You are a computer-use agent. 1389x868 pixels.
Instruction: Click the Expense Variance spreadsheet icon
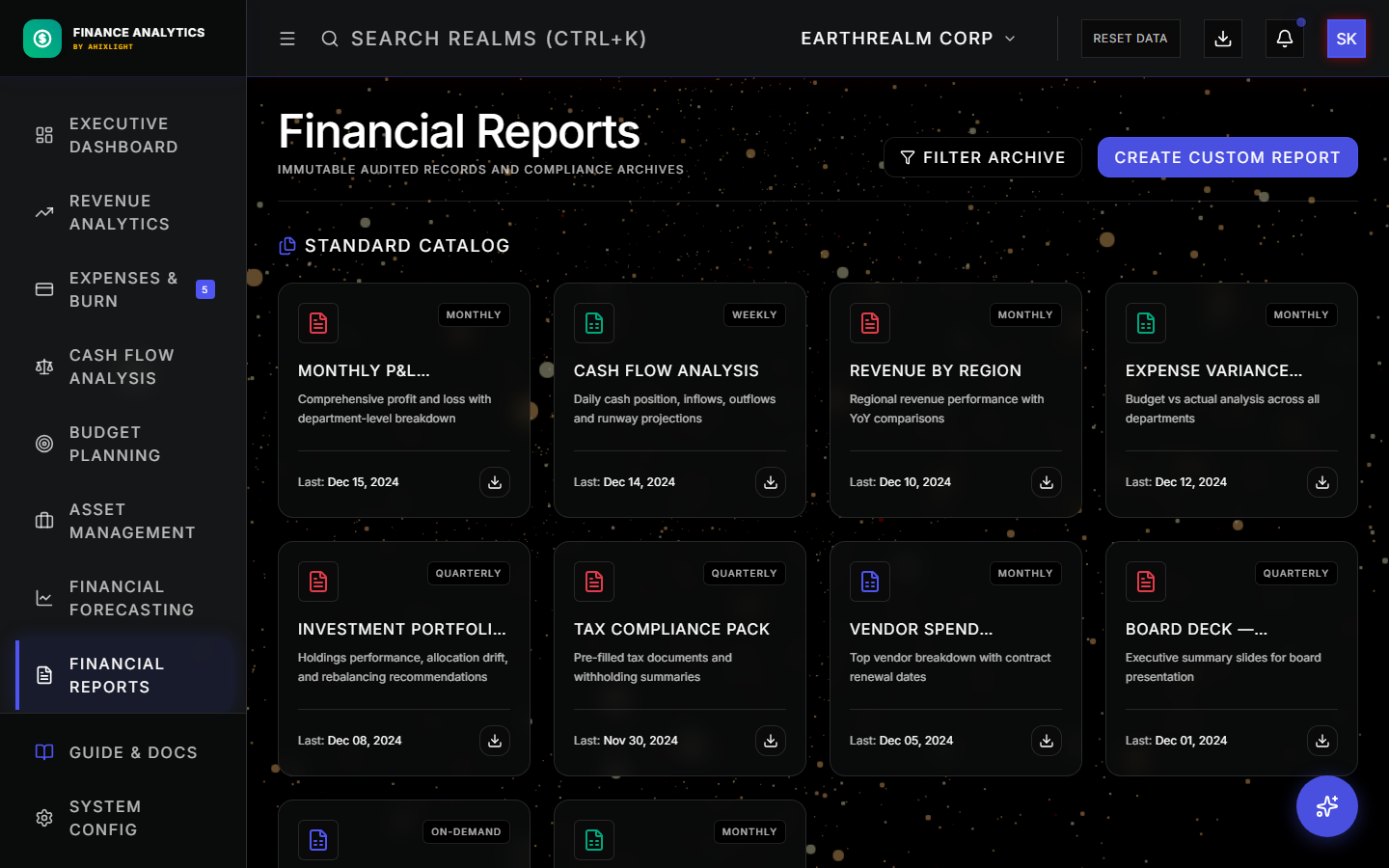point(1146,323)
